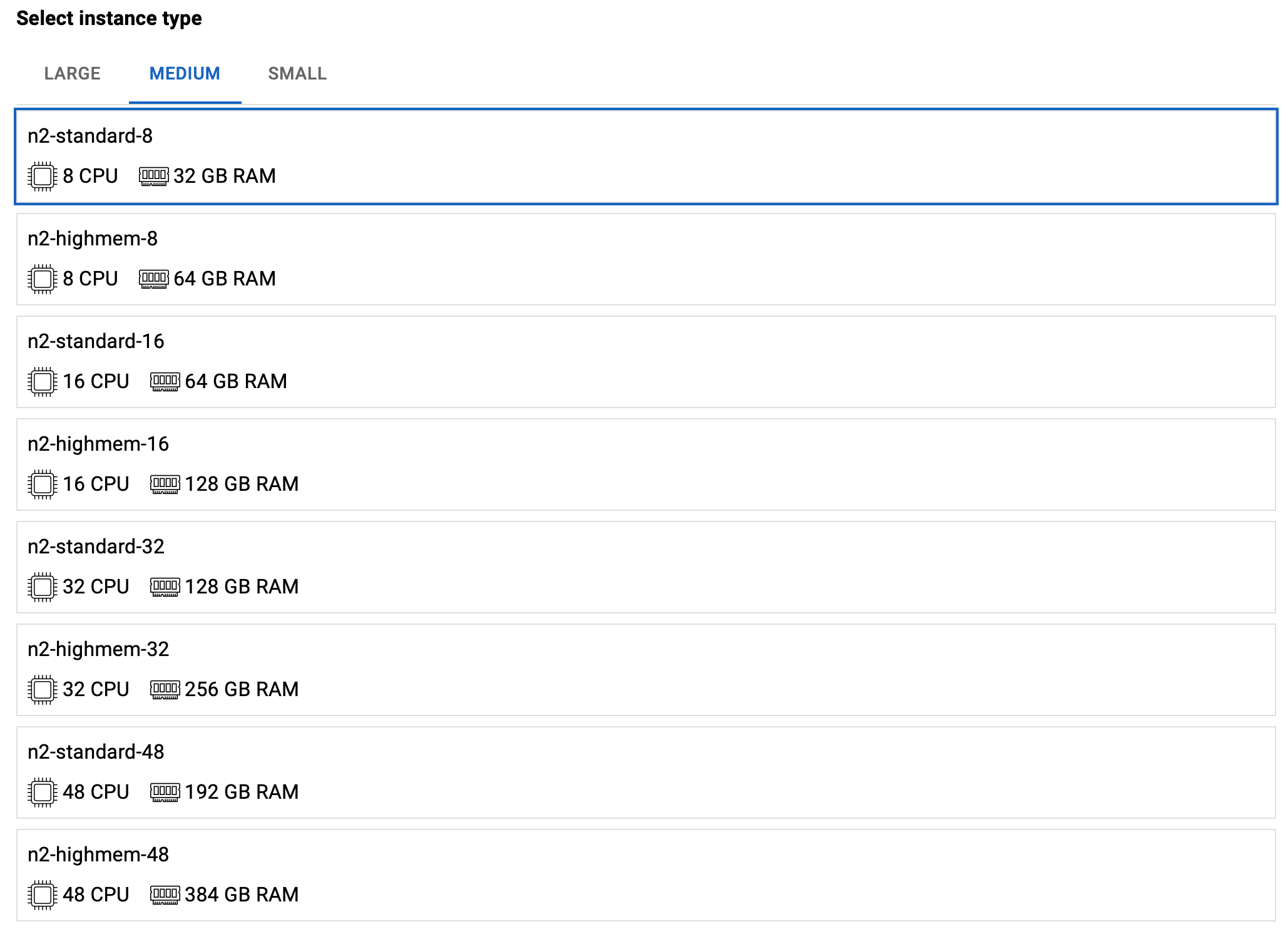Click '16 CPU' in n2-highmem-16

(x=96, y=484)
